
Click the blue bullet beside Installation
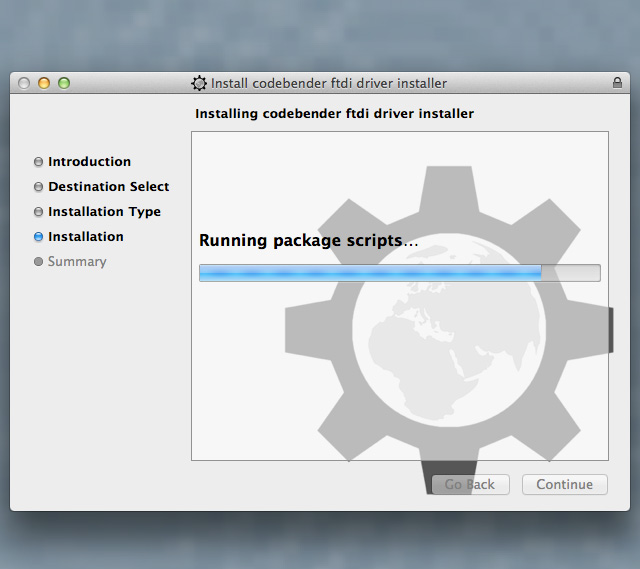coord(39,237)
